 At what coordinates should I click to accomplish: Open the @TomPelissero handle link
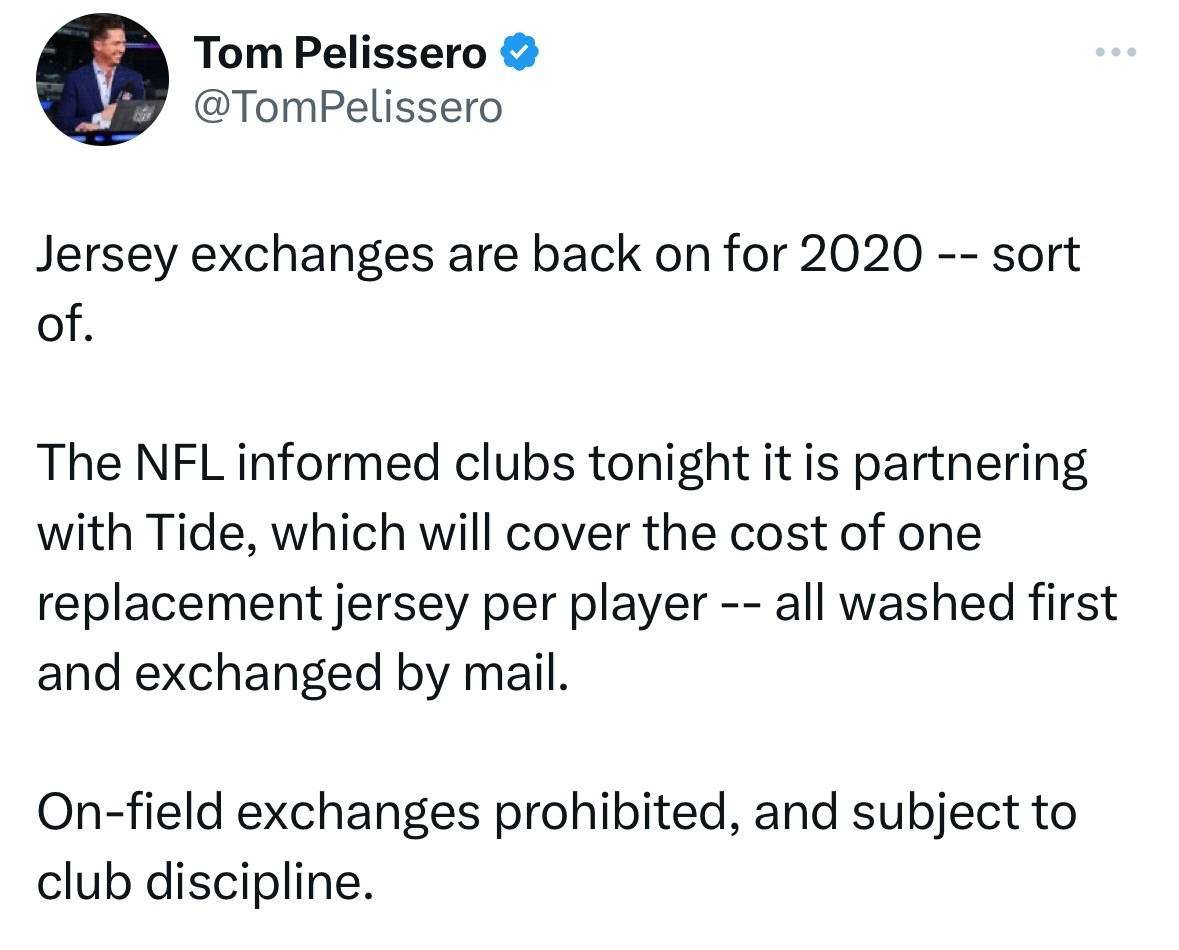coord(348,107)
